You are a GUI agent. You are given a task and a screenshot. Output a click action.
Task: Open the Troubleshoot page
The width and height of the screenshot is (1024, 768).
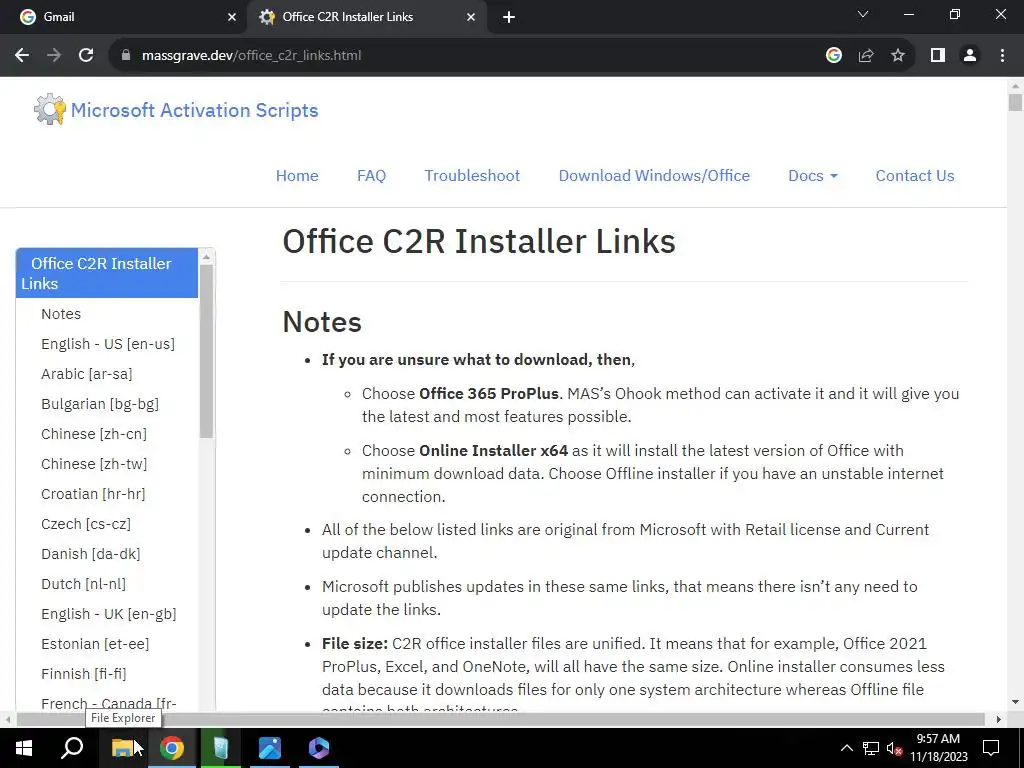click(x=472, y=176)
